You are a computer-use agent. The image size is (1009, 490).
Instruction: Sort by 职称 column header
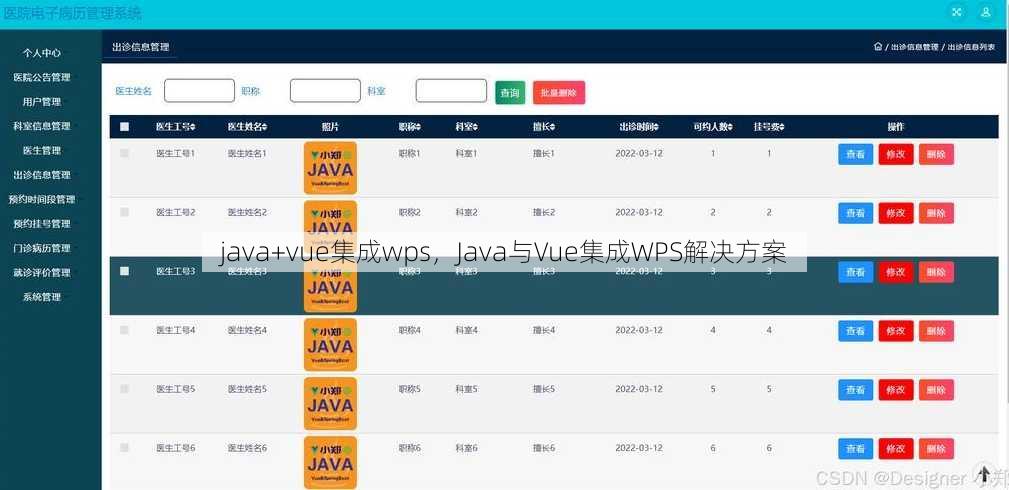(x=410, y=127)
